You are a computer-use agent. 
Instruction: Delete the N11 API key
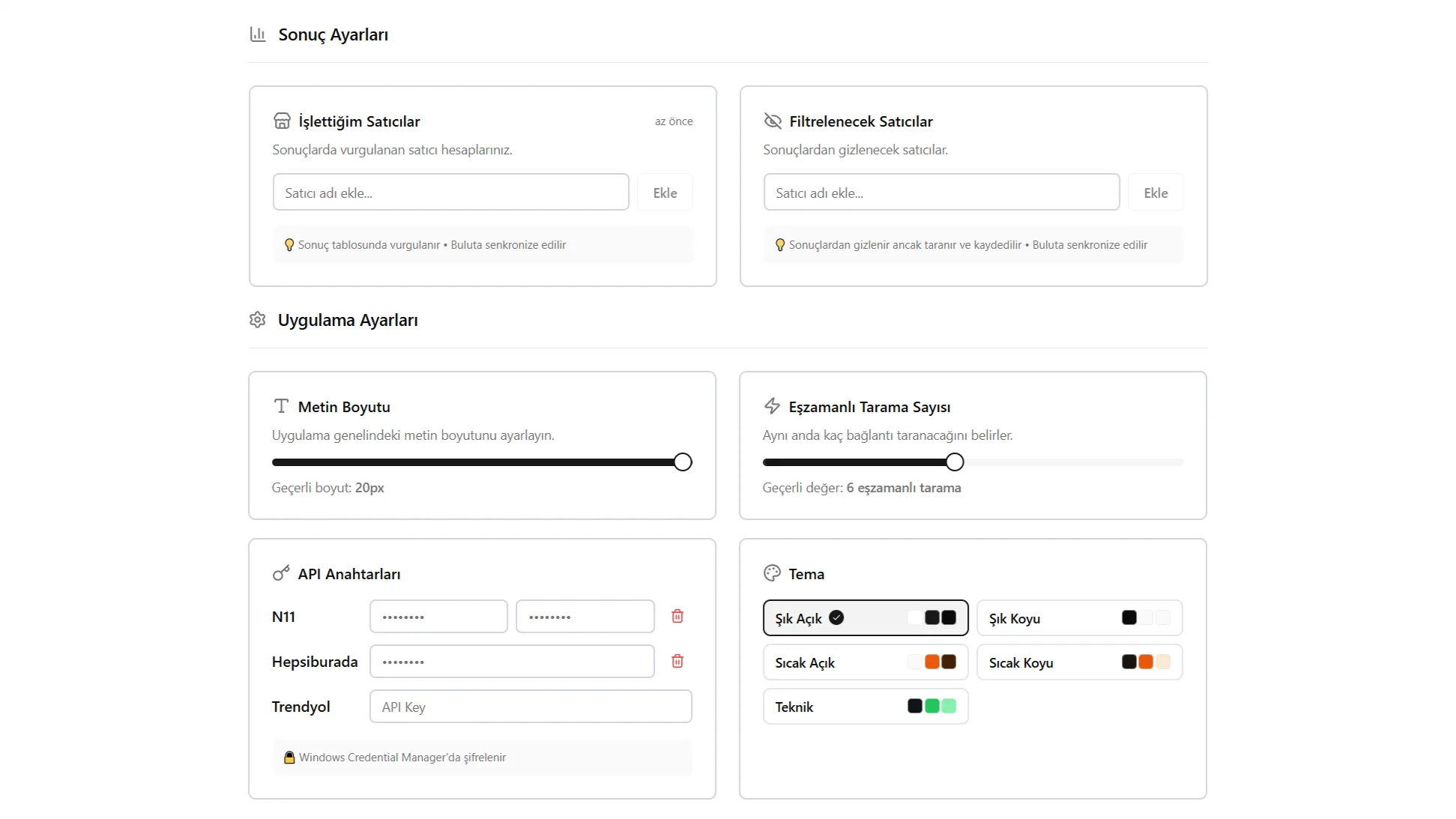click(677, 616)
